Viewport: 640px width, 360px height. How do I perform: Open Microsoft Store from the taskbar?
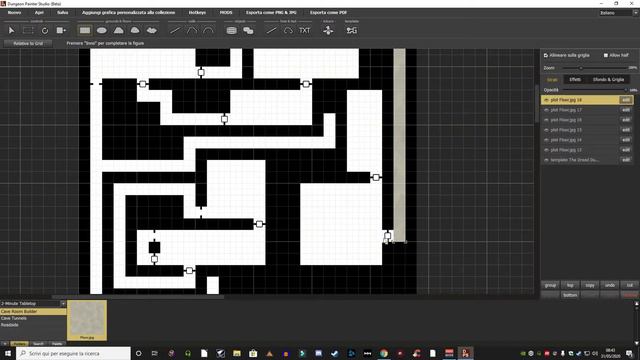[x=253, y=353]
